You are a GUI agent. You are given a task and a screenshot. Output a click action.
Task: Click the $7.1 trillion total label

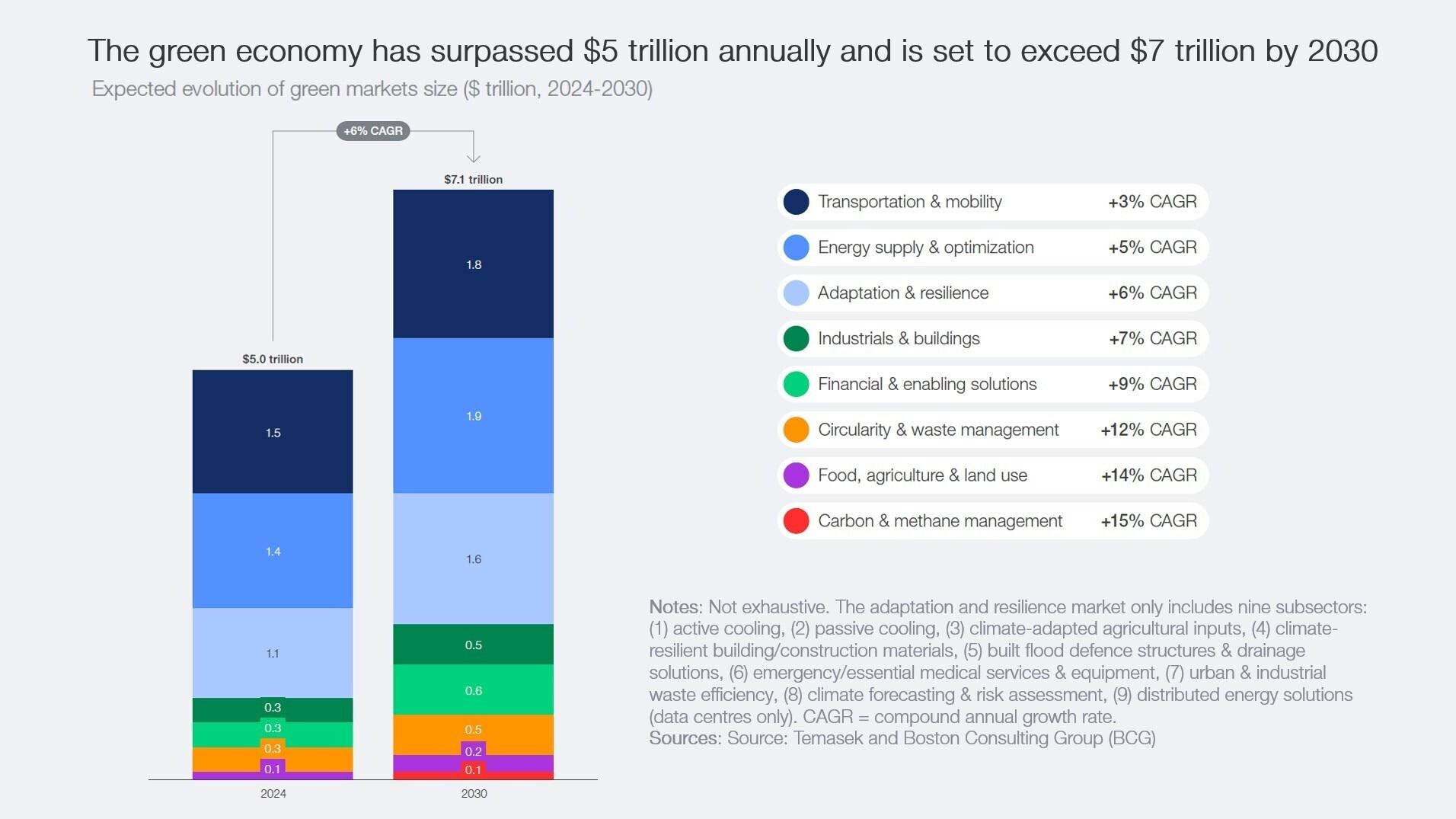pyautogui.click(x=474, y=180)
